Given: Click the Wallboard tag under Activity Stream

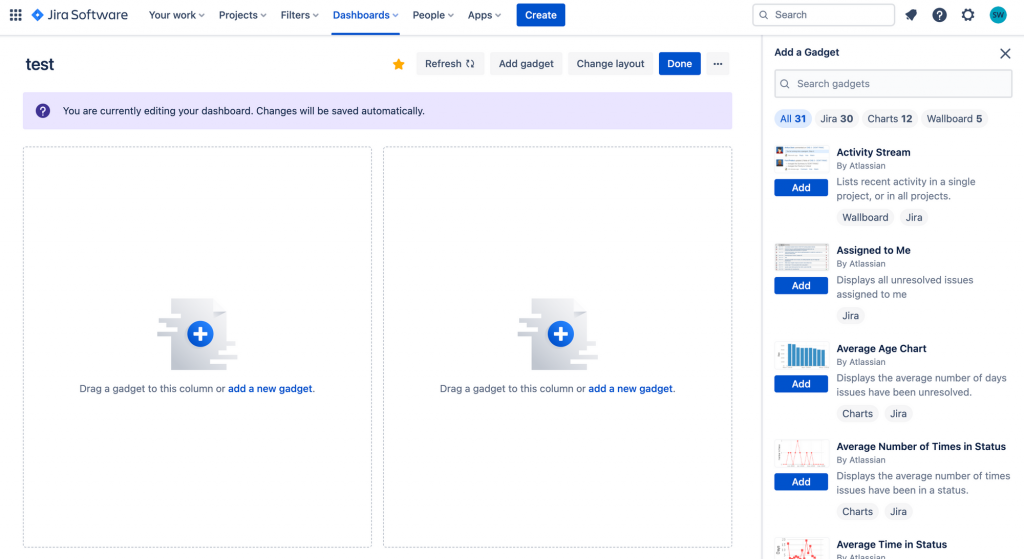Looking at the screenshot, I should (x=865, y=217).
